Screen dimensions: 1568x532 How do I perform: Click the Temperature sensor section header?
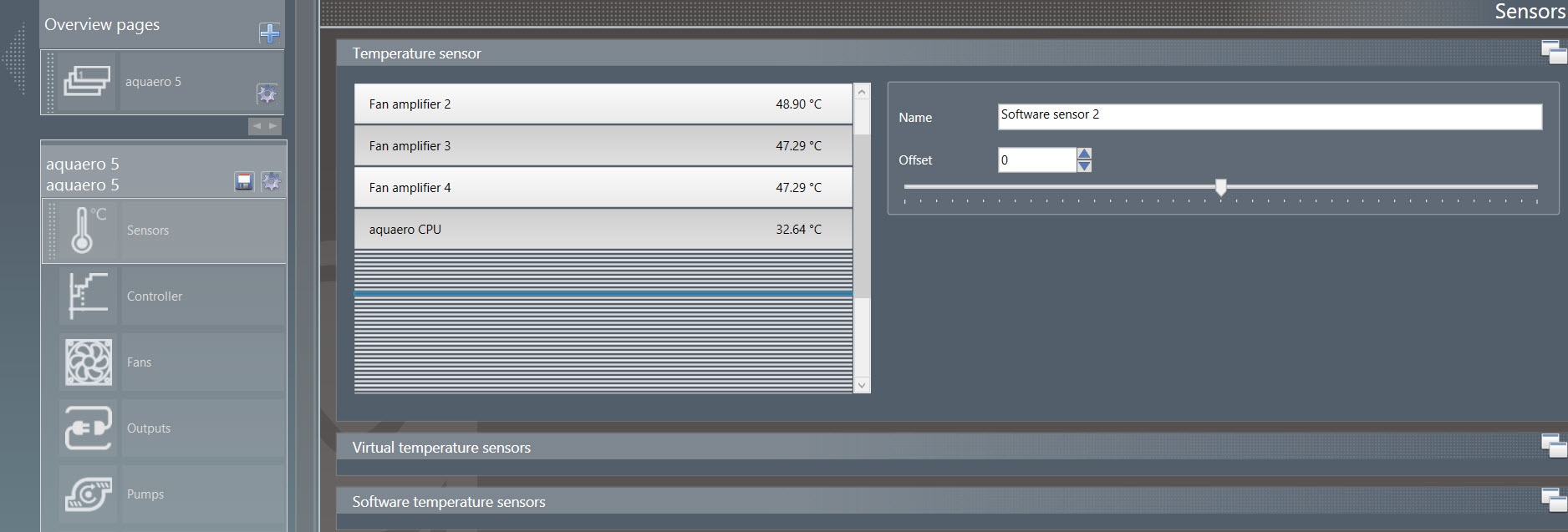951,53
